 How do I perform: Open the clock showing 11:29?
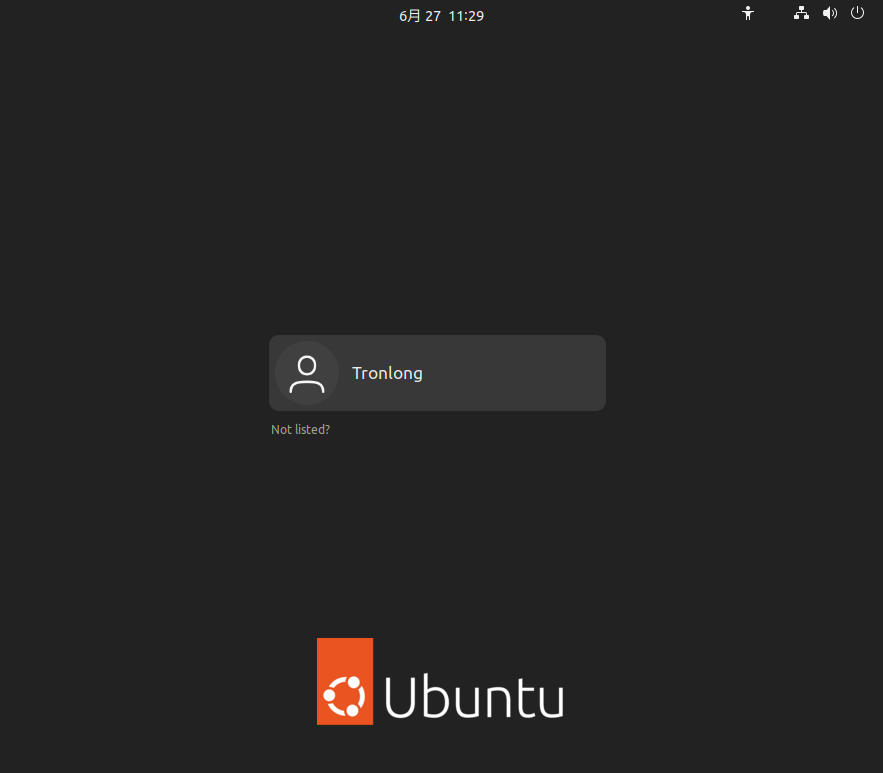[x=442, y=16]
